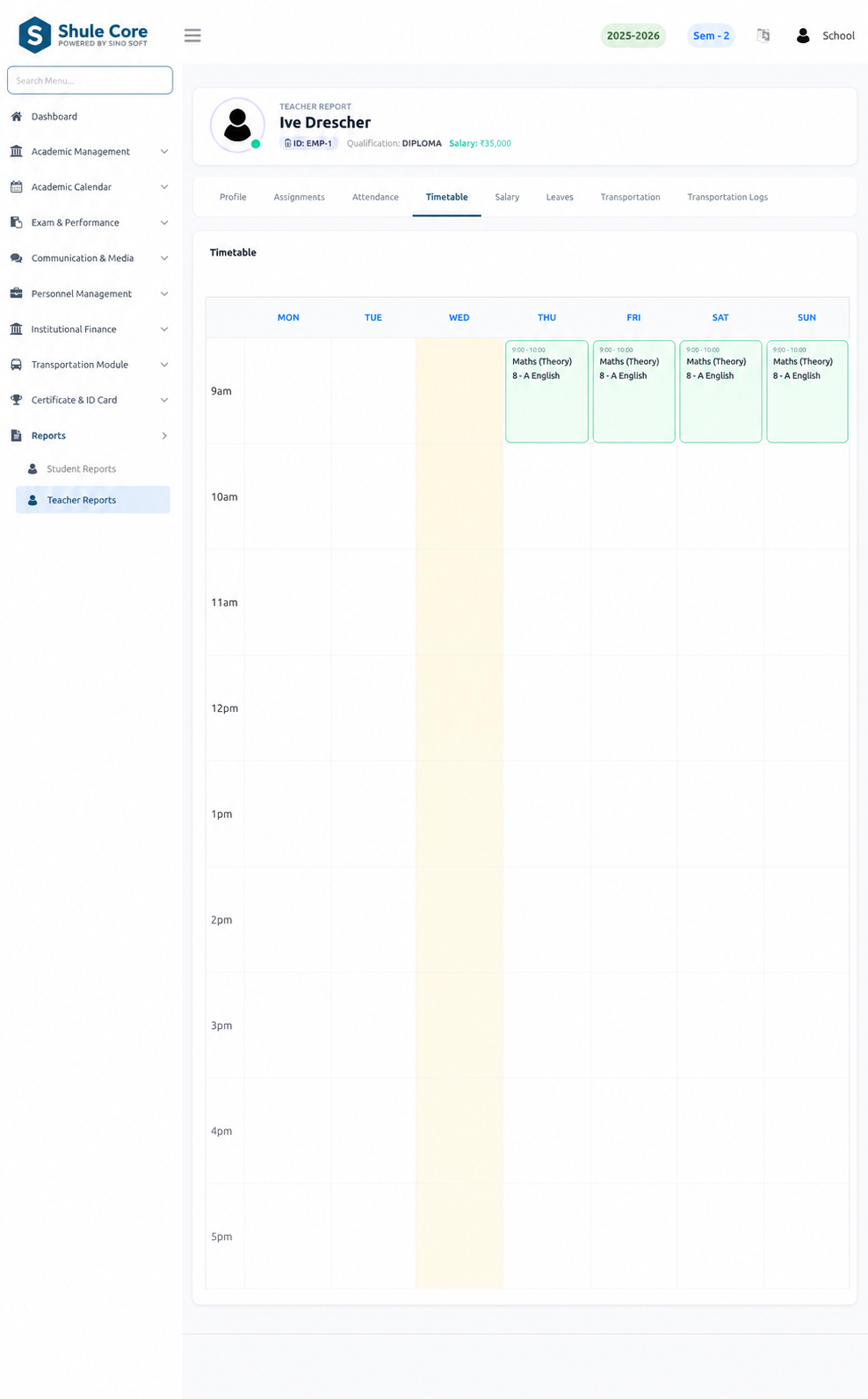Switch to the Profile tab
Viewport: 868px width, 1399px height.
(233, 197)
